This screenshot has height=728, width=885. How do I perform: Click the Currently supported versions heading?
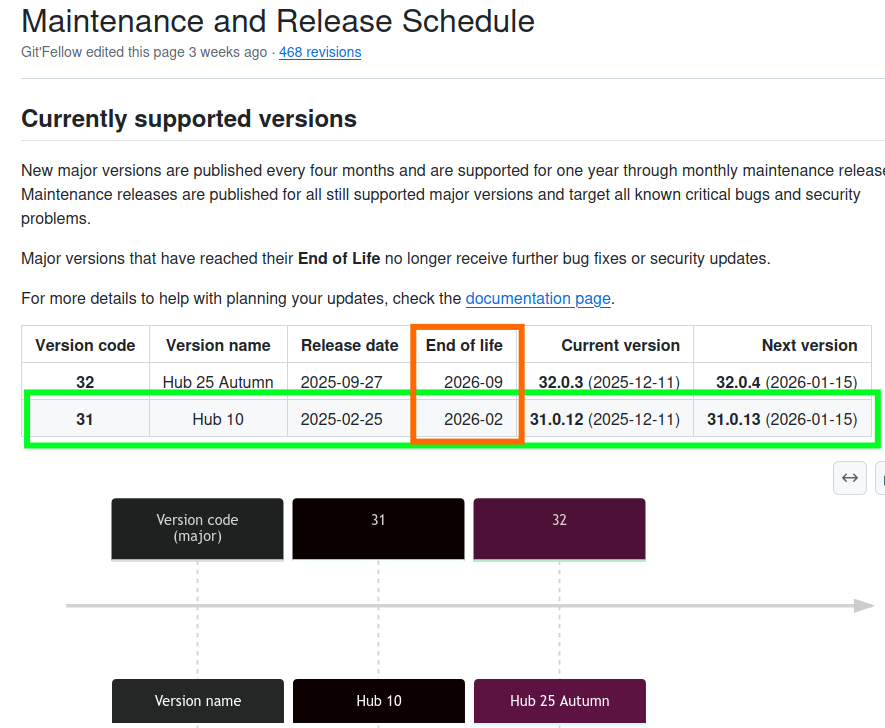(189, 119)
